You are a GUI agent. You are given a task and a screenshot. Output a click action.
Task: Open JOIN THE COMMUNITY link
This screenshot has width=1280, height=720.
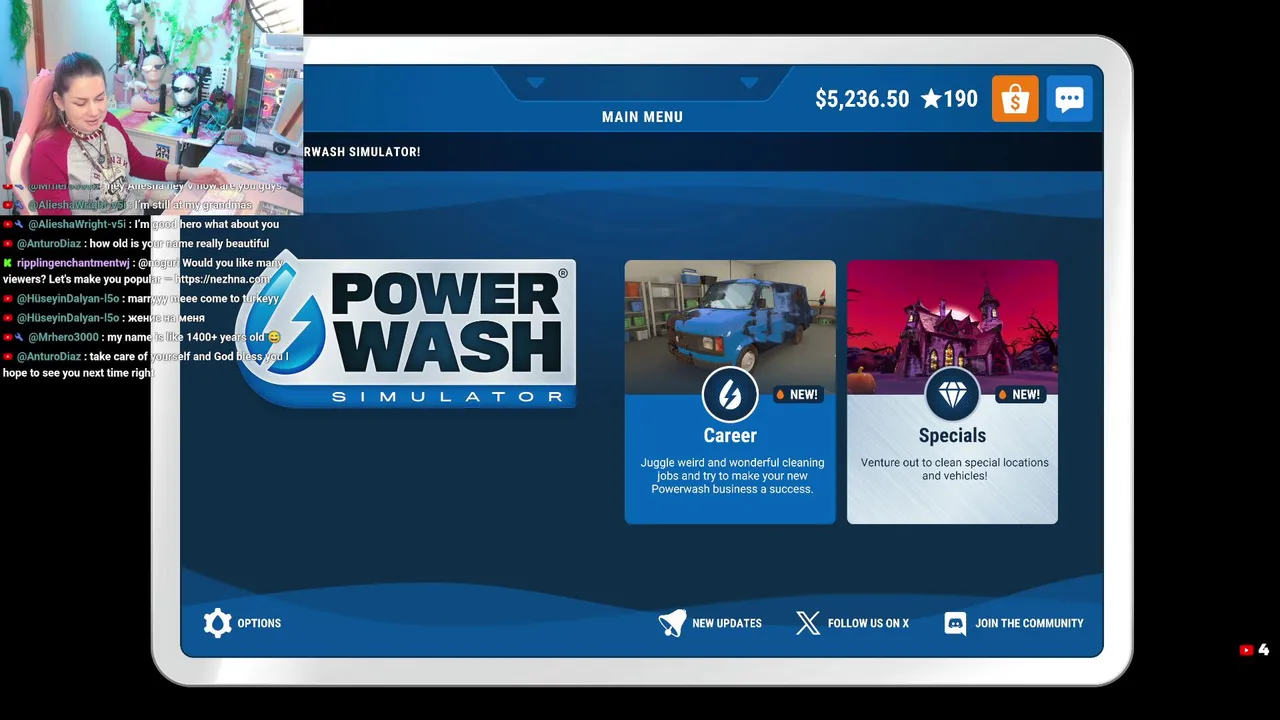(x=1029, y=623)
